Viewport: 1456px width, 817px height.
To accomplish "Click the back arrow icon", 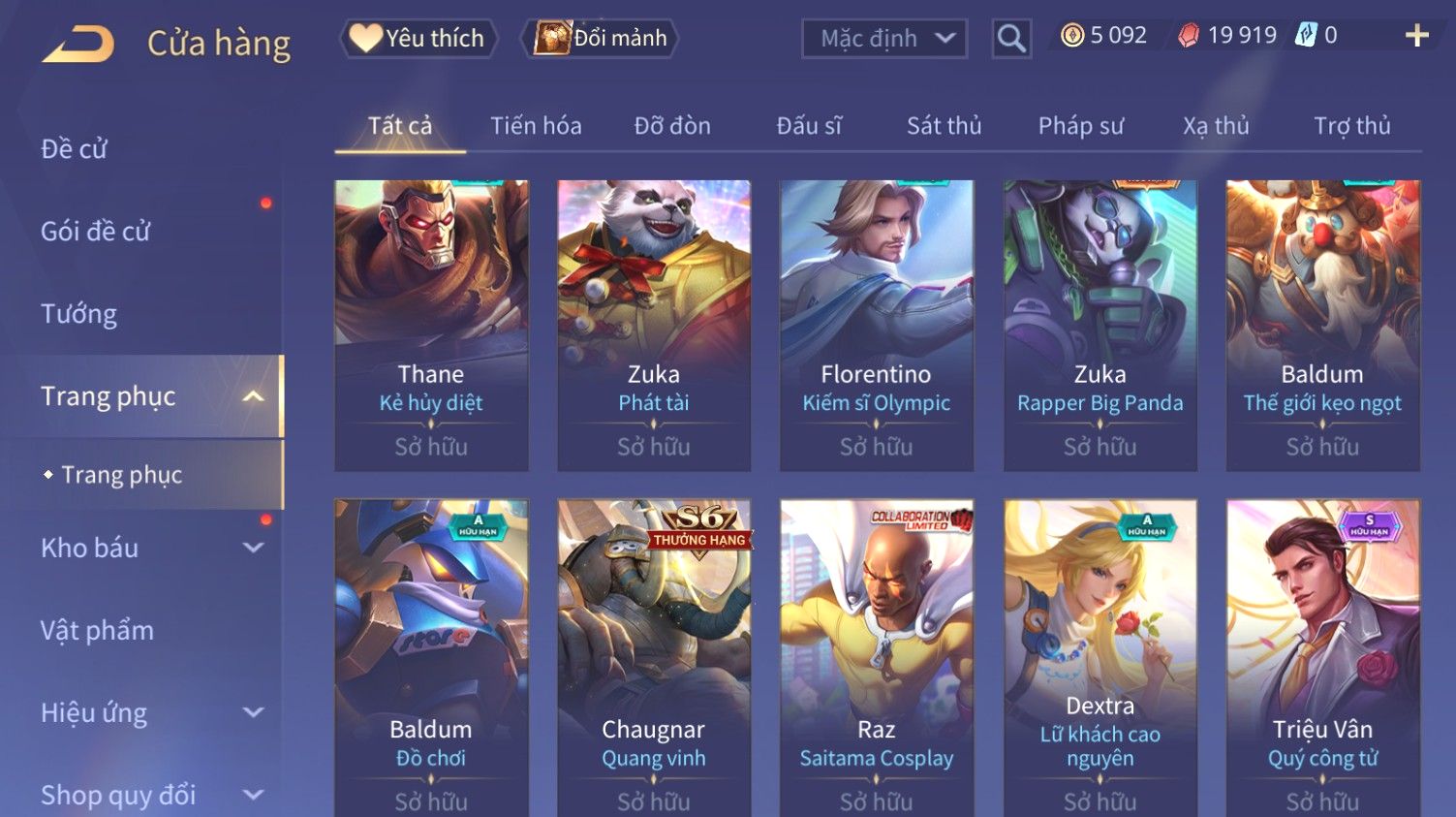I will click(x=78, y=44).
